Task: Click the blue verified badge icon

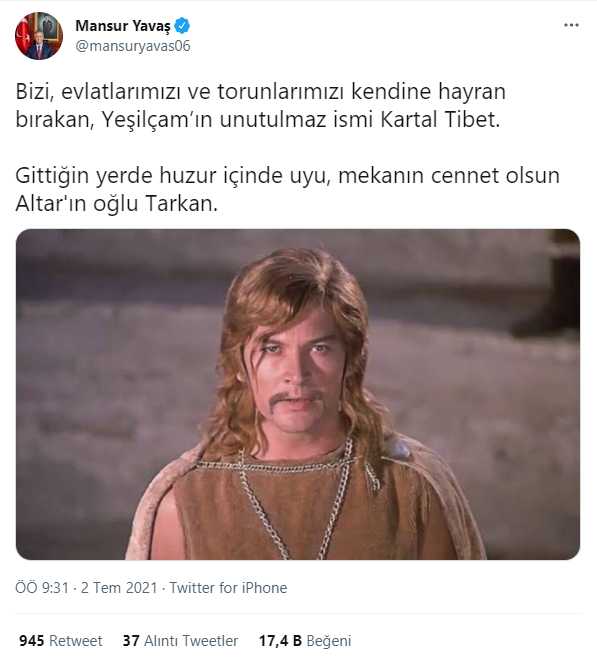Action: [182, 26]
